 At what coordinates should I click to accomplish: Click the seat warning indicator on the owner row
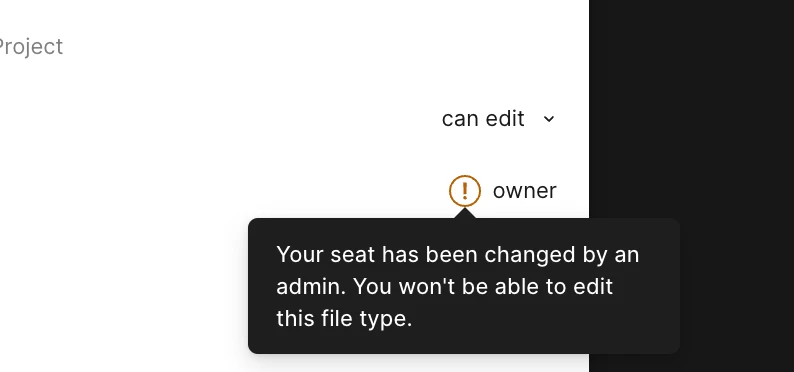click(464, 191)
